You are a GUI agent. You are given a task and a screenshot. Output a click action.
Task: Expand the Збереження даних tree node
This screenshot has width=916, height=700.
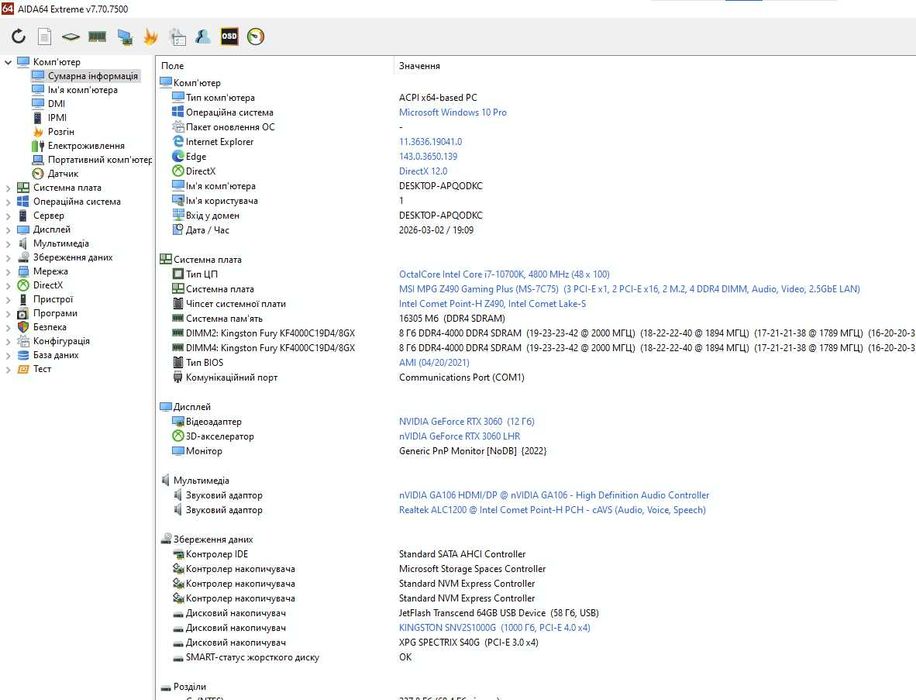[x=8, y=258]
